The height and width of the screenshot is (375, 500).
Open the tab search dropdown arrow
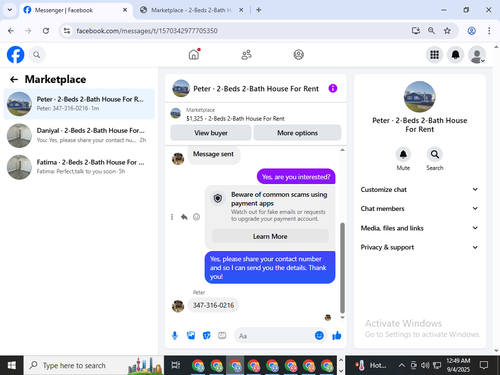(10, 10)
